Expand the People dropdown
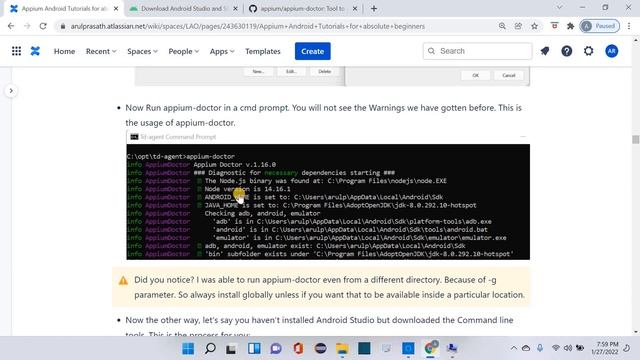This screenshot has height=360, width=640. (184, 51)
